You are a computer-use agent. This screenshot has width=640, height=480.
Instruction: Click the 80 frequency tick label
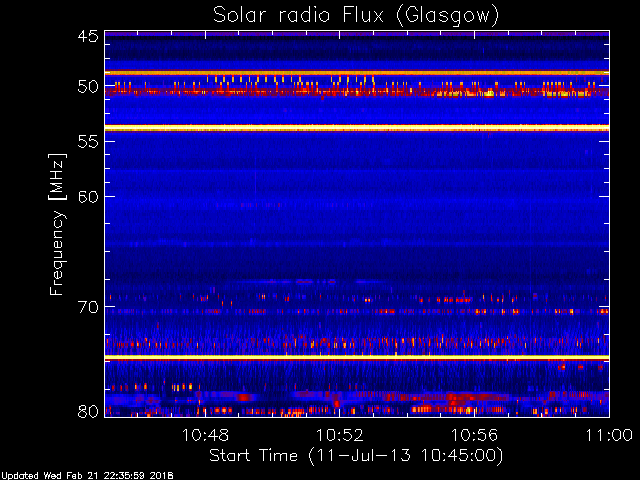click(x=88, y=411)
